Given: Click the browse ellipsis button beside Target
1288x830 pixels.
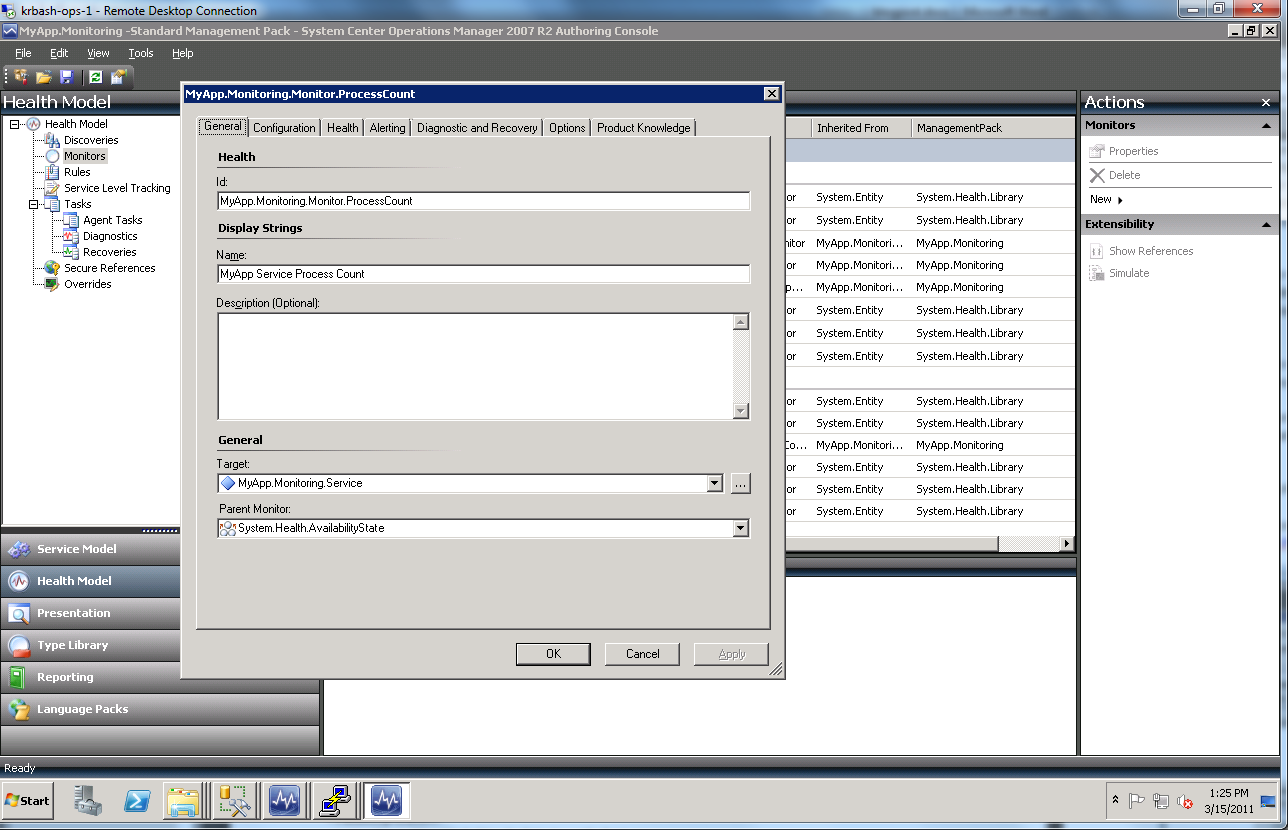Looking at the screenshot, I should pyautogui.click(x=740, y=484).
